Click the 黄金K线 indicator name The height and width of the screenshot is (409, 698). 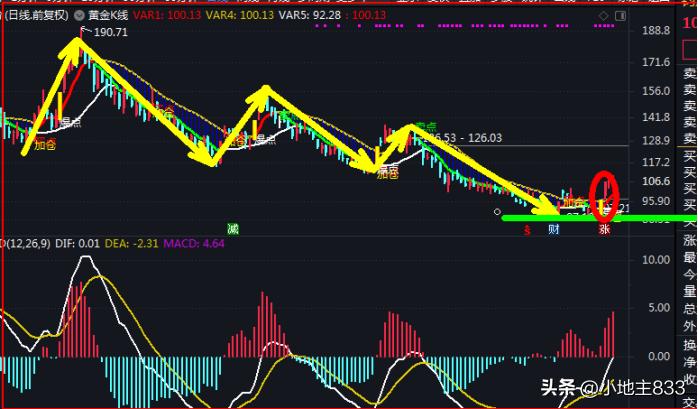[x=108, y=16]
